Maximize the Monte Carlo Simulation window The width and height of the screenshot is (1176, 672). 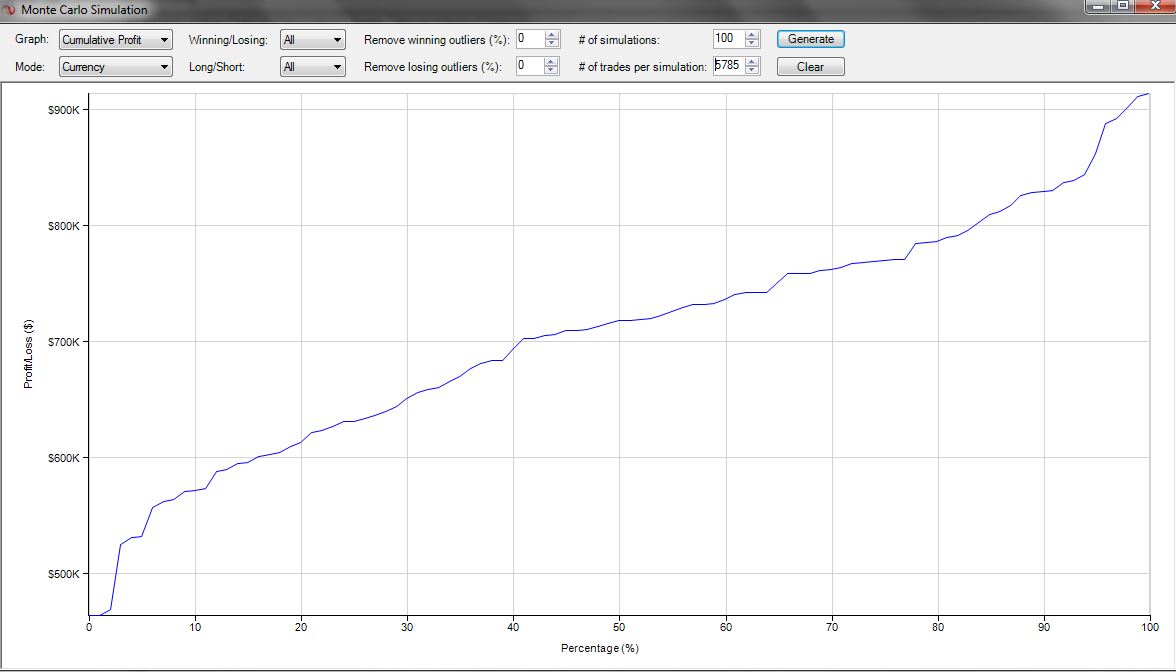tap(1124, 7)
